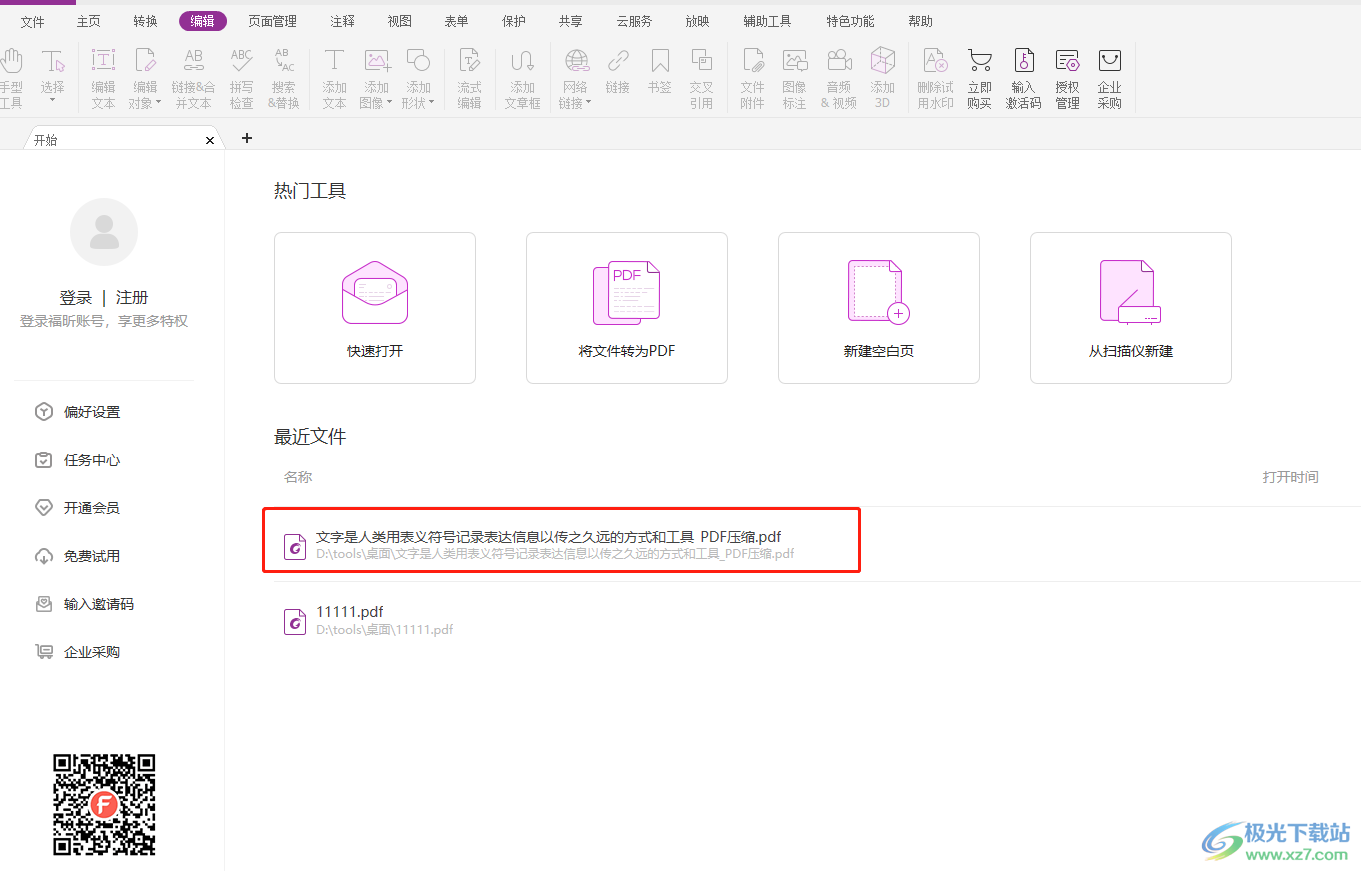Switch to the 主页 ribbon tab

click(x=89, y=21)
